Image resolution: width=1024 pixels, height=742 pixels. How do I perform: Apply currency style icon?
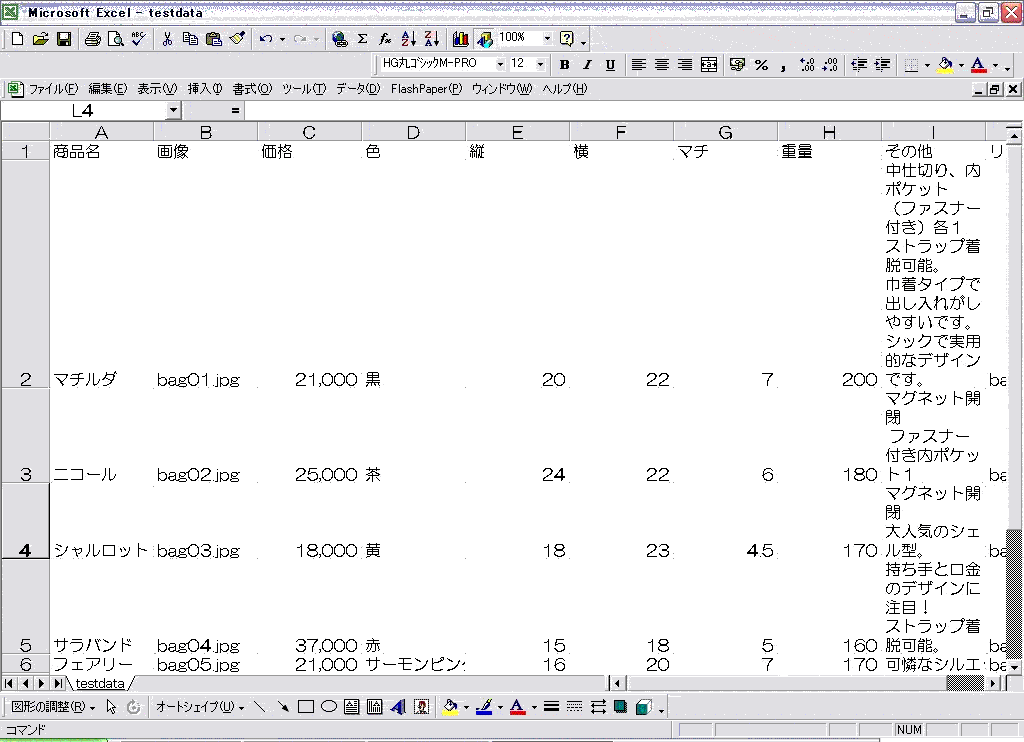[x=737, y=65]
